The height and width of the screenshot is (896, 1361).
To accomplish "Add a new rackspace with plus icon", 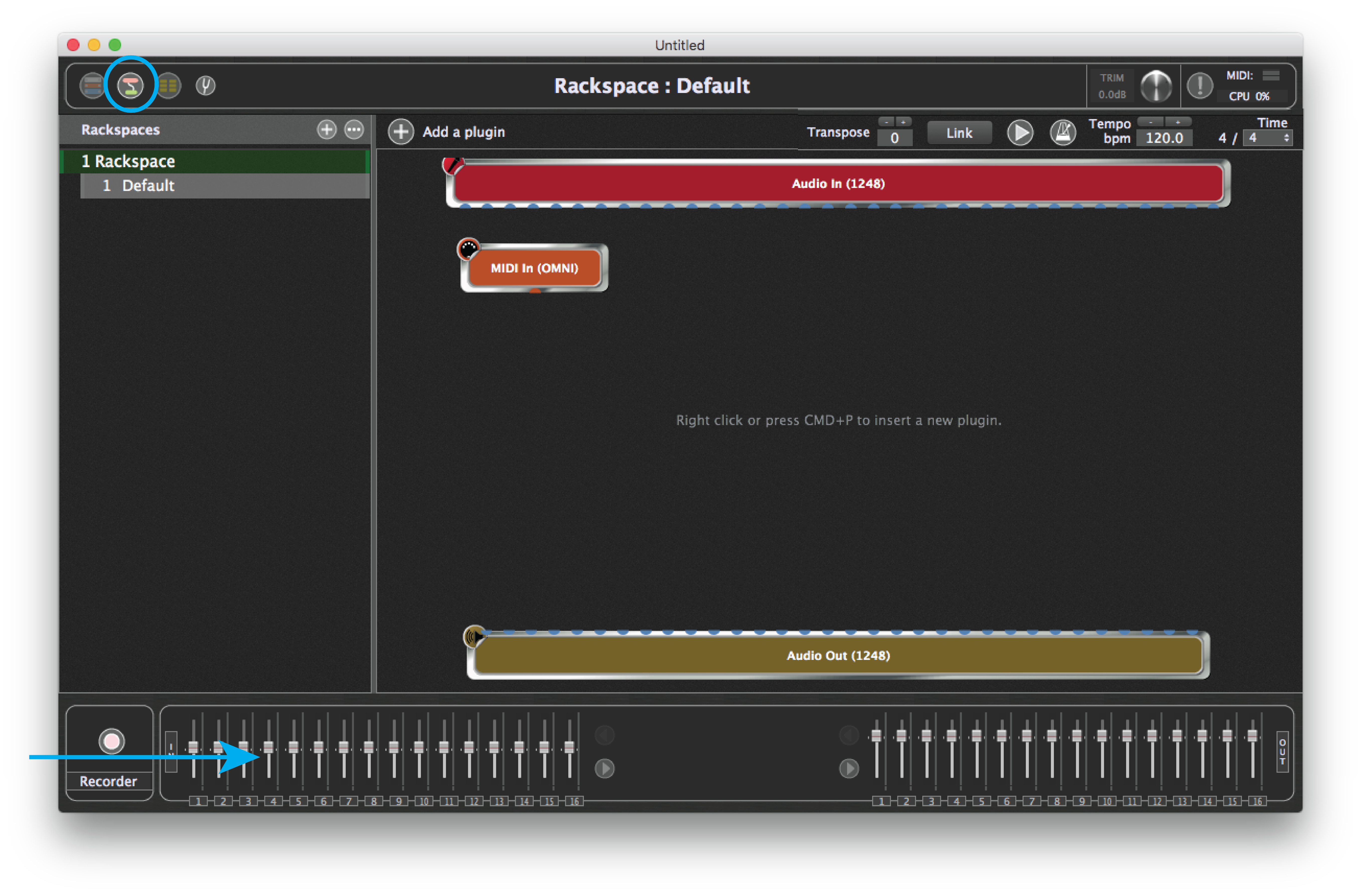I will (x=327, y=130).
